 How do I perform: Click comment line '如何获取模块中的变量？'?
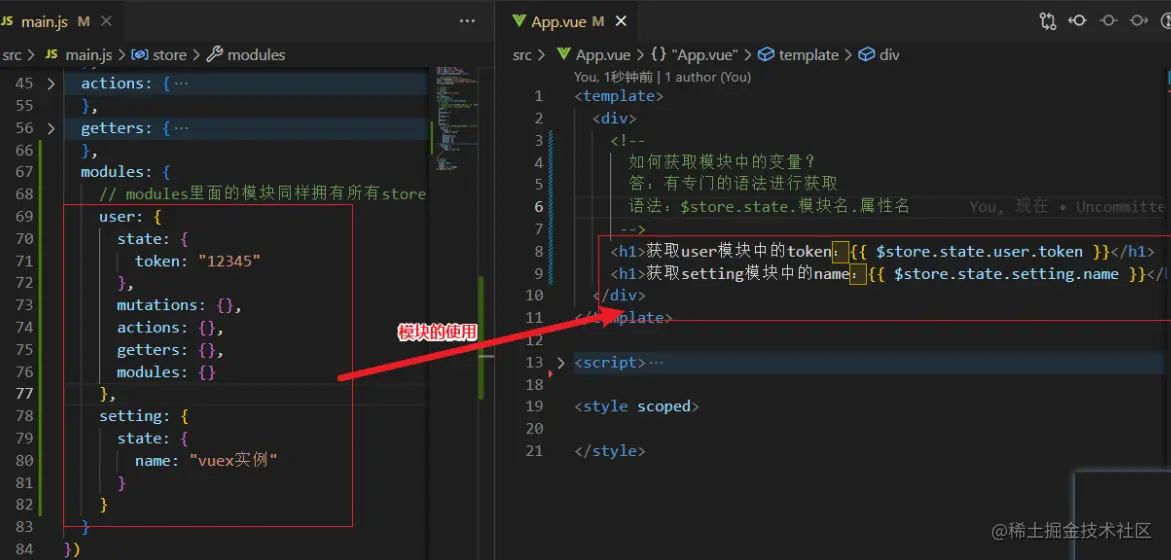(x=722, y=162)
